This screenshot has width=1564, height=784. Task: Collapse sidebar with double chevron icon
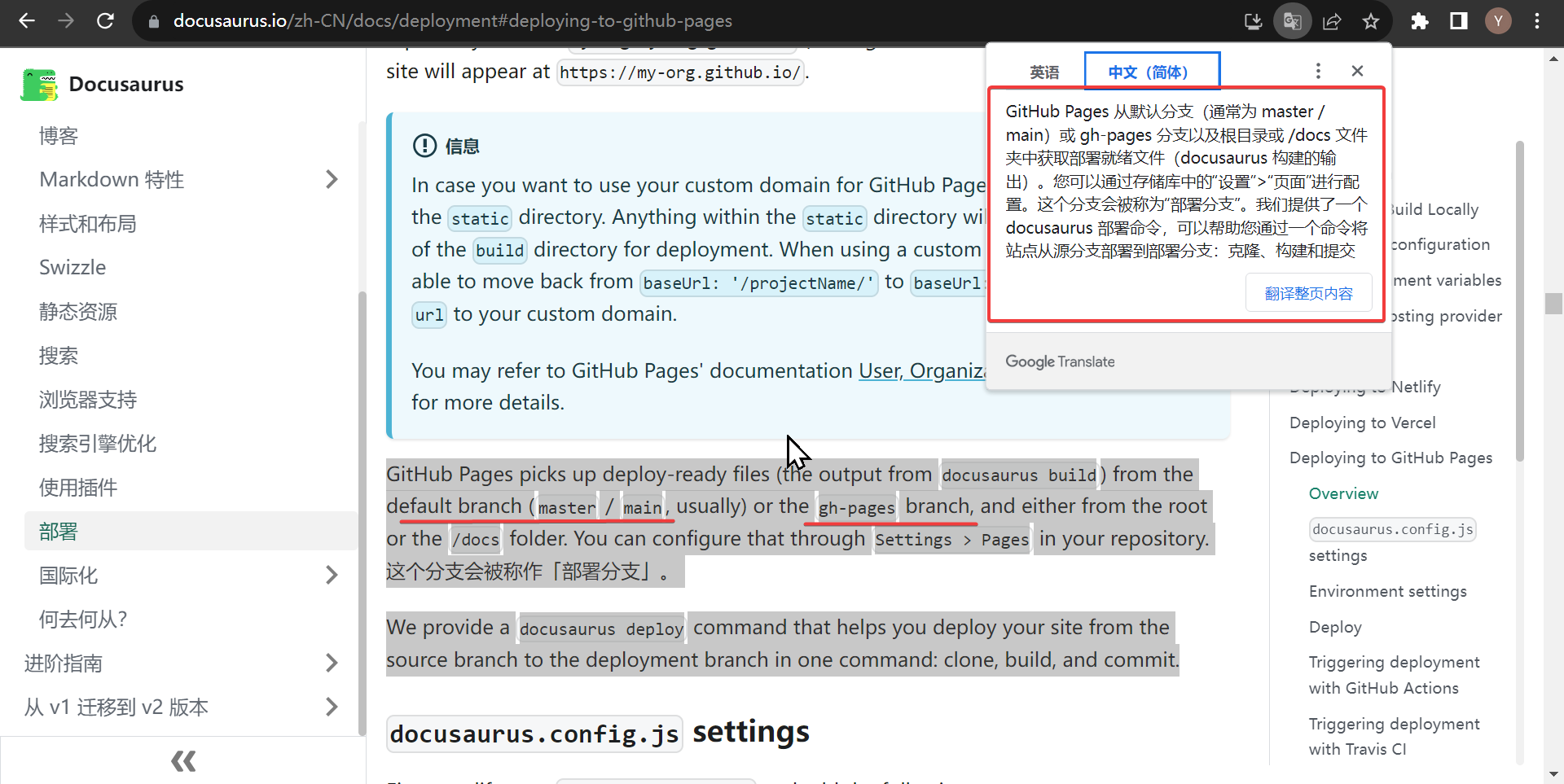[x=183, y=761]
